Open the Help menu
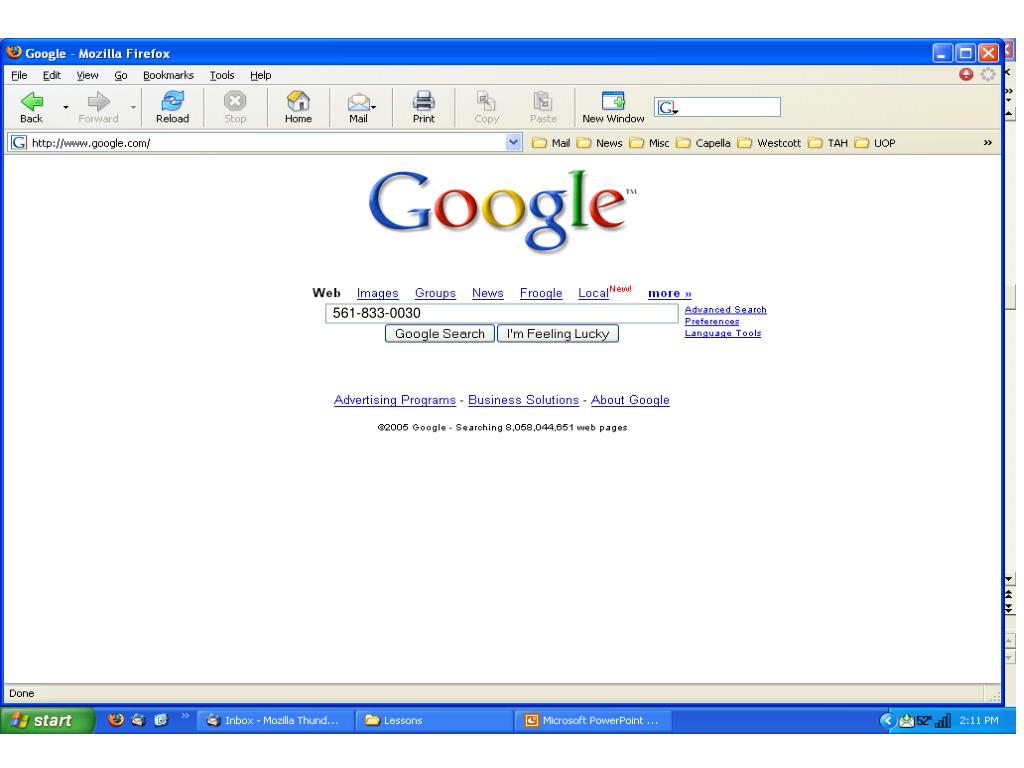The image size is (1024, 768). 261,75
